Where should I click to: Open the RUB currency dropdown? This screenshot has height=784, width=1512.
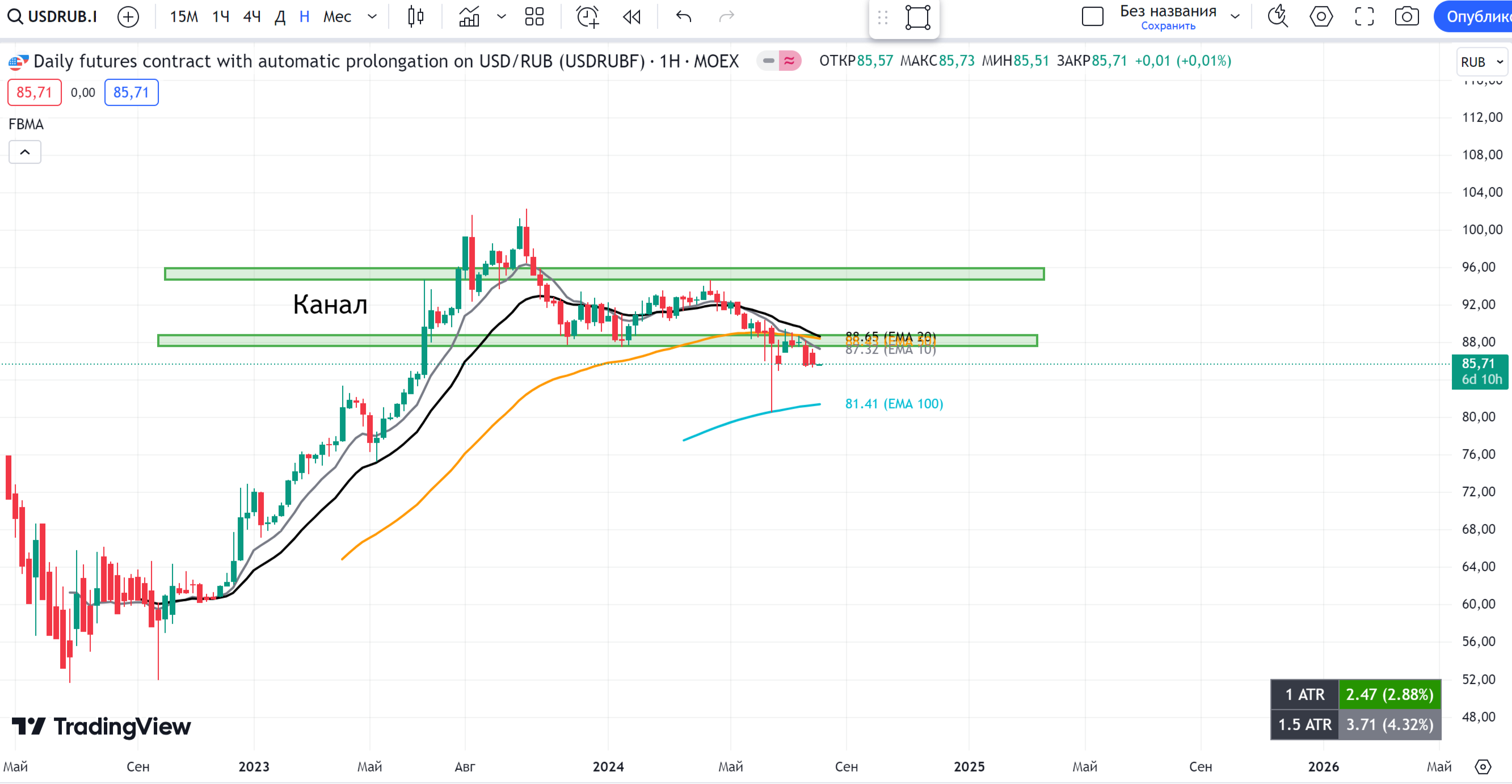(x=1481, y=62)
